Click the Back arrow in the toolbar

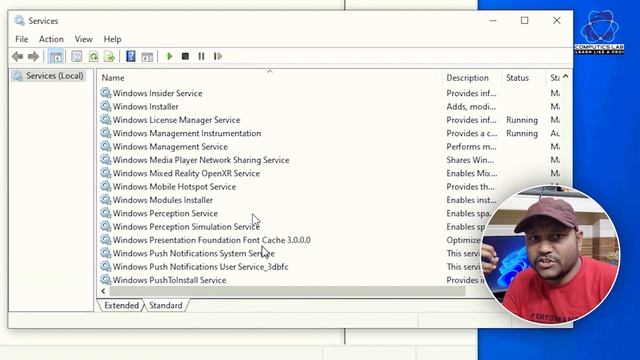tap(18, 56)
